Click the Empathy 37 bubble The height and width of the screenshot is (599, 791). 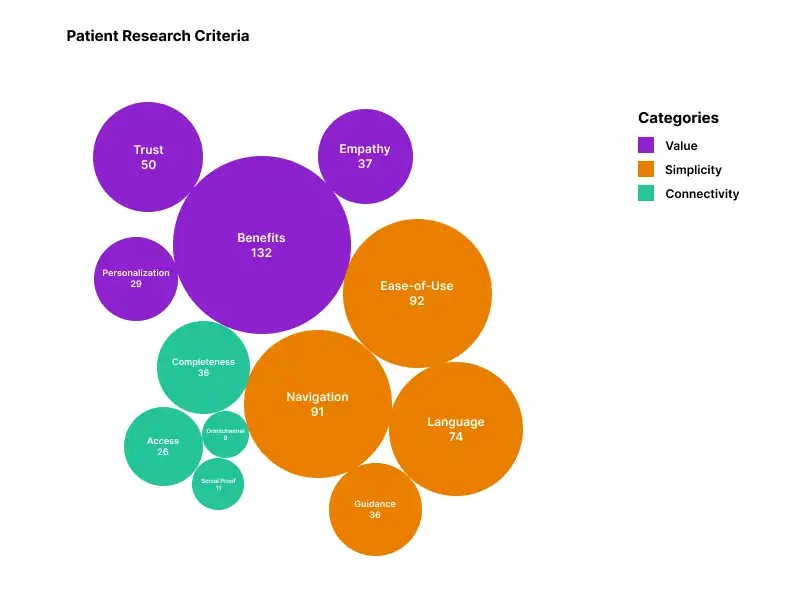(x=364, y=156)
